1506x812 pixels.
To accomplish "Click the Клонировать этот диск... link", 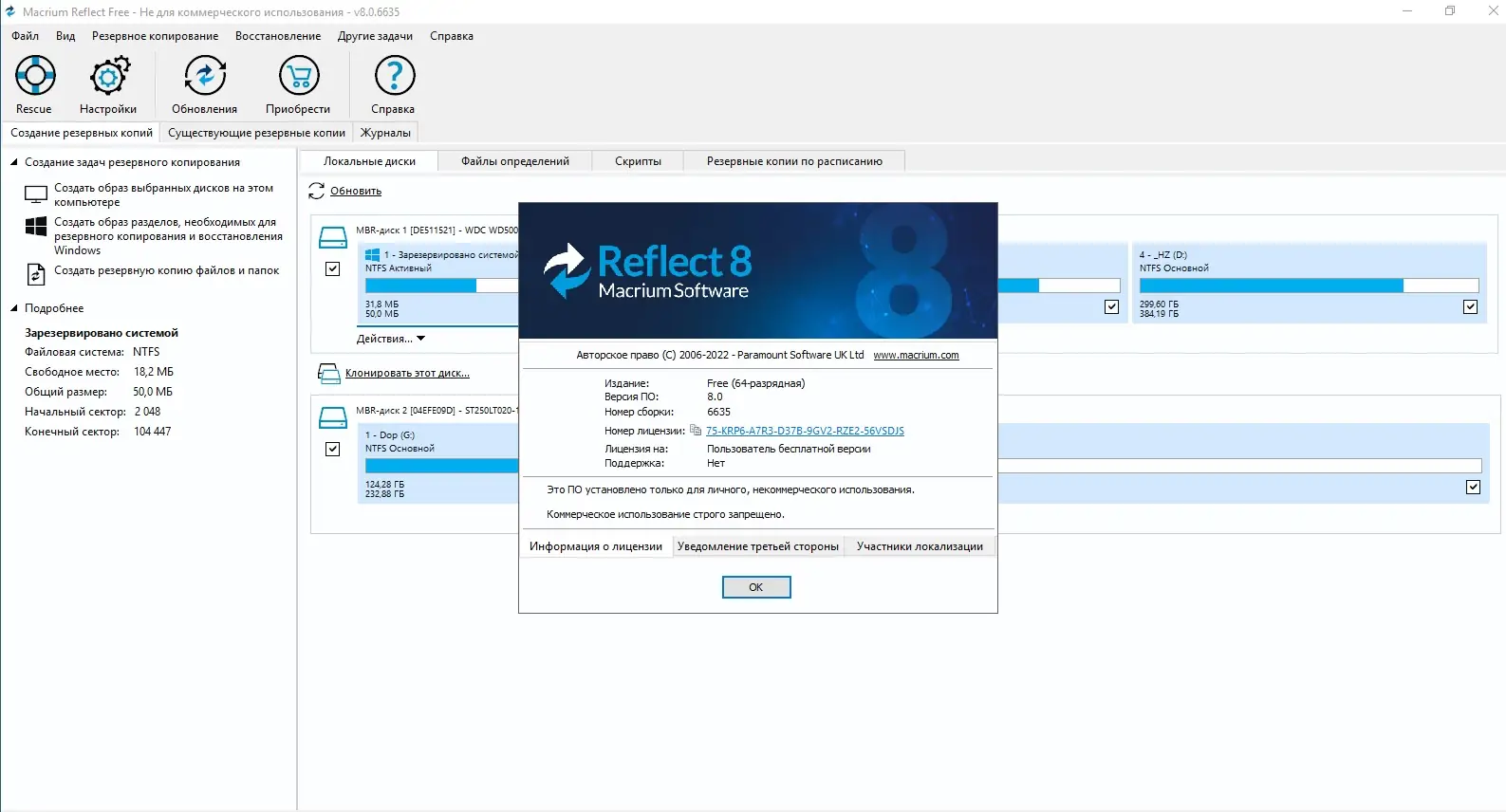I will [407, 373].
